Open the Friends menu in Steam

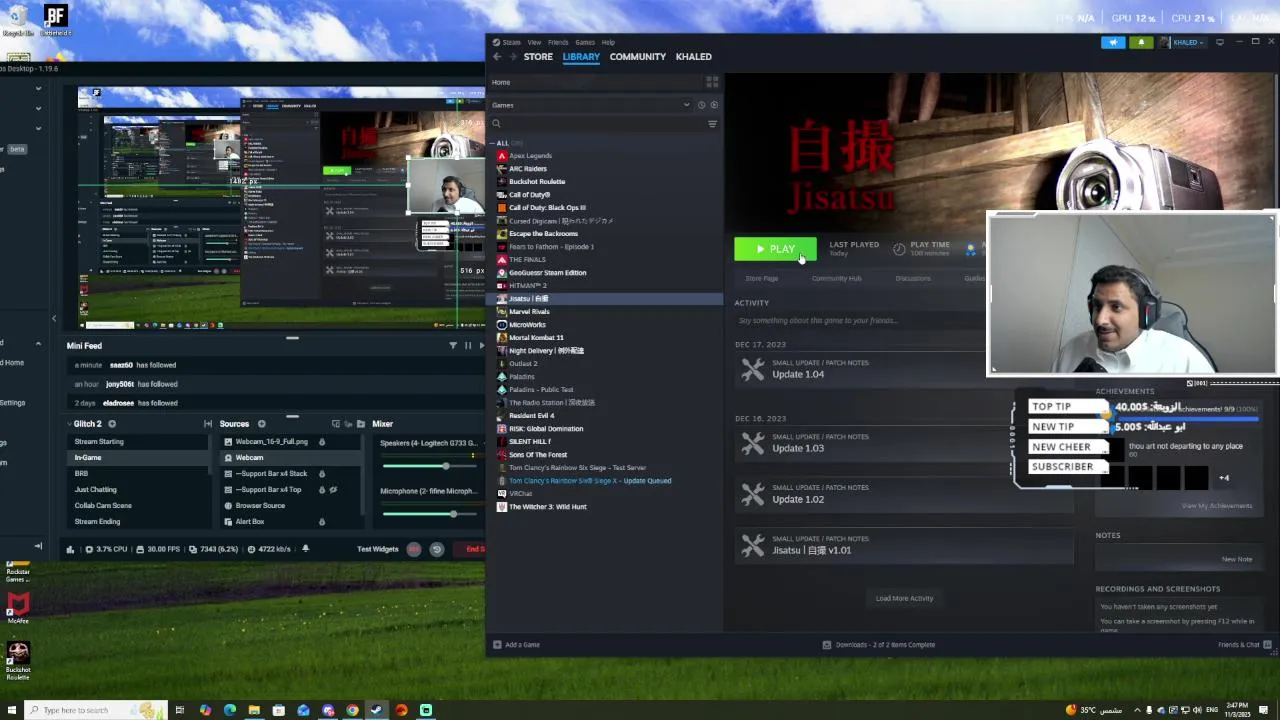[x=558, y=42]
